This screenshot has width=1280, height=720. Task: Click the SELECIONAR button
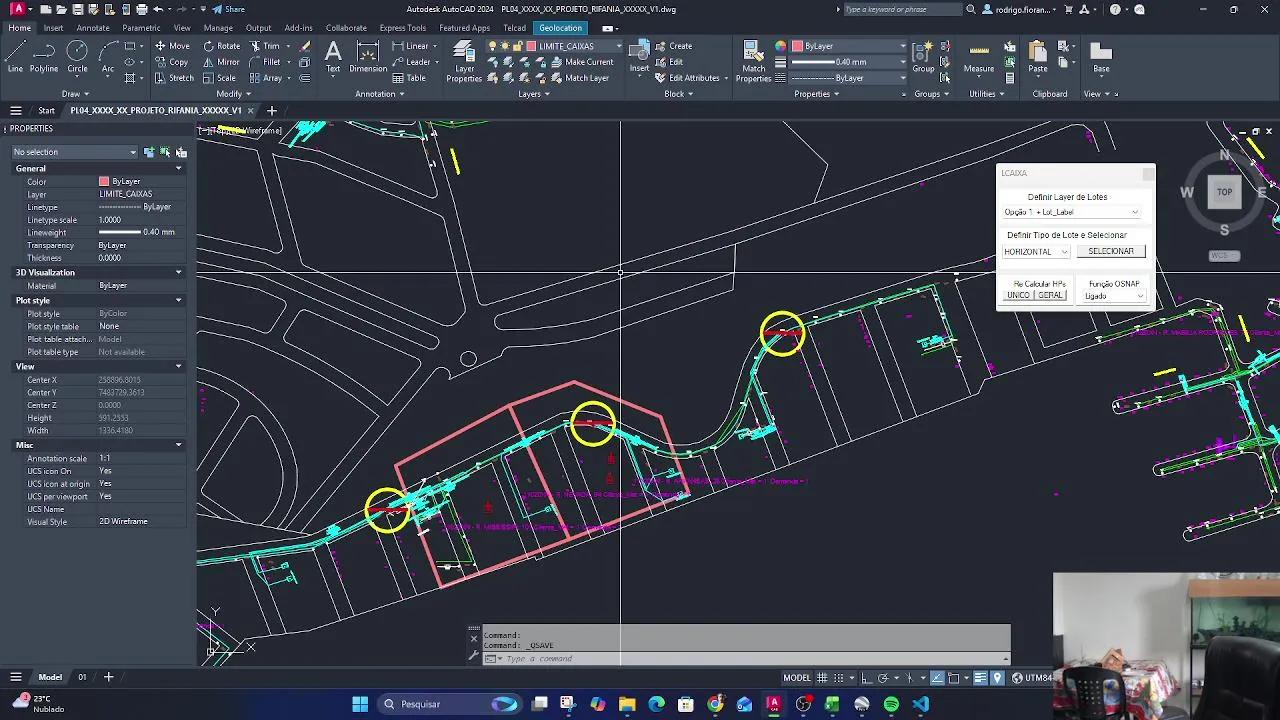tap(1111, 252)
